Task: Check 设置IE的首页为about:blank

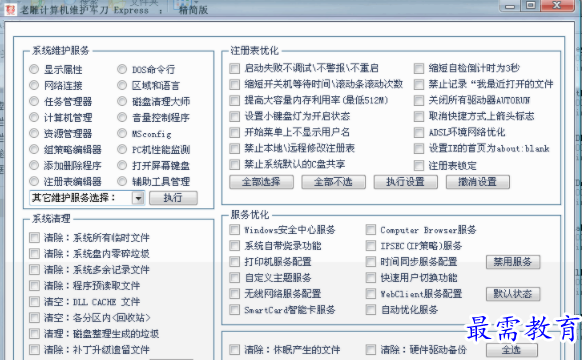Action: click(x=419, y=149)
